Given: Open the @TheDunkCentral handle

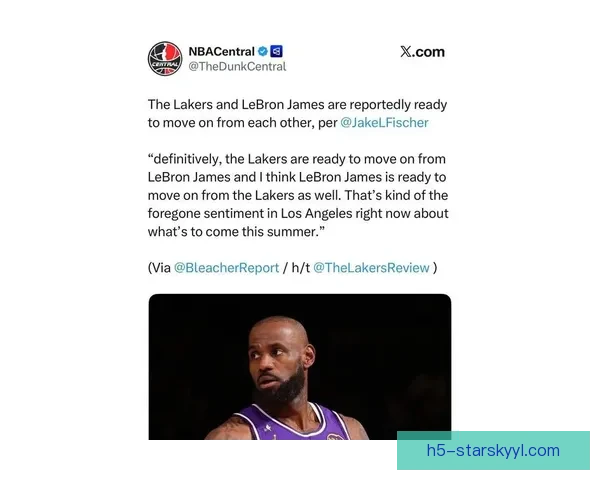Looking at the screenshot, I should coord(237,67).
